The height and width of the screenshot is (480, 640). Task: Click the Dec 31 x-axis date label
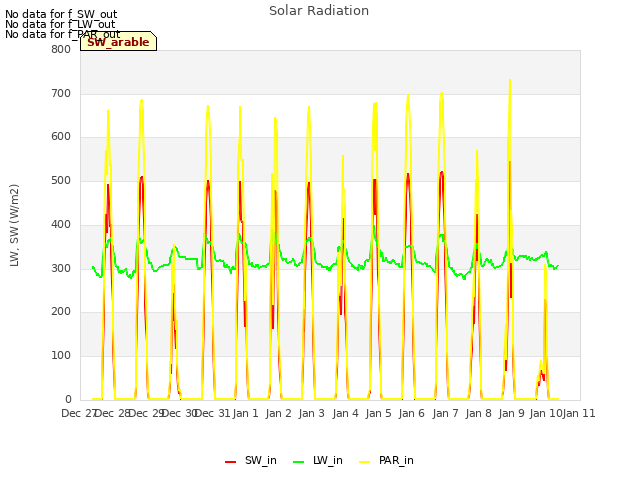point(213,413)
